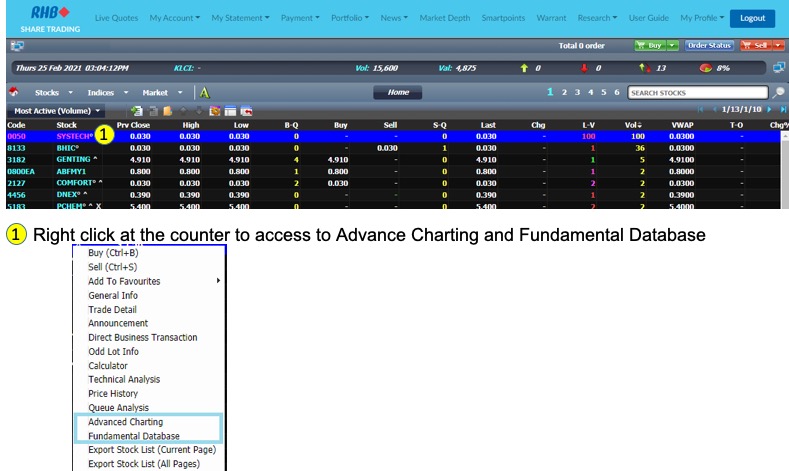The height and width of the screenshot is (471, 789).
Task: Choose Queue Analysis in context menu
Action: 118,408
